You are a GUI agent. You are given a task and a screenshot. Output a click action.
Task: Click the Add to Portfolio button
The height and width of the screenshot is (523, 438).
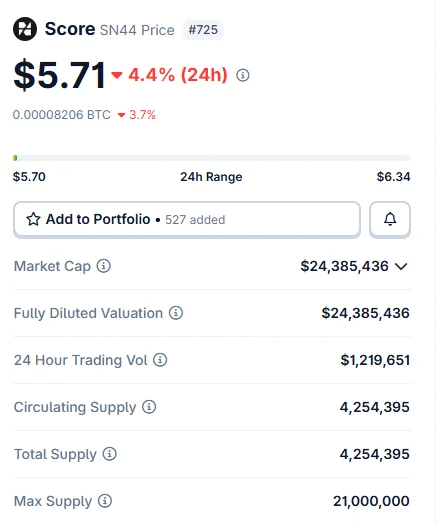[187, 220]
